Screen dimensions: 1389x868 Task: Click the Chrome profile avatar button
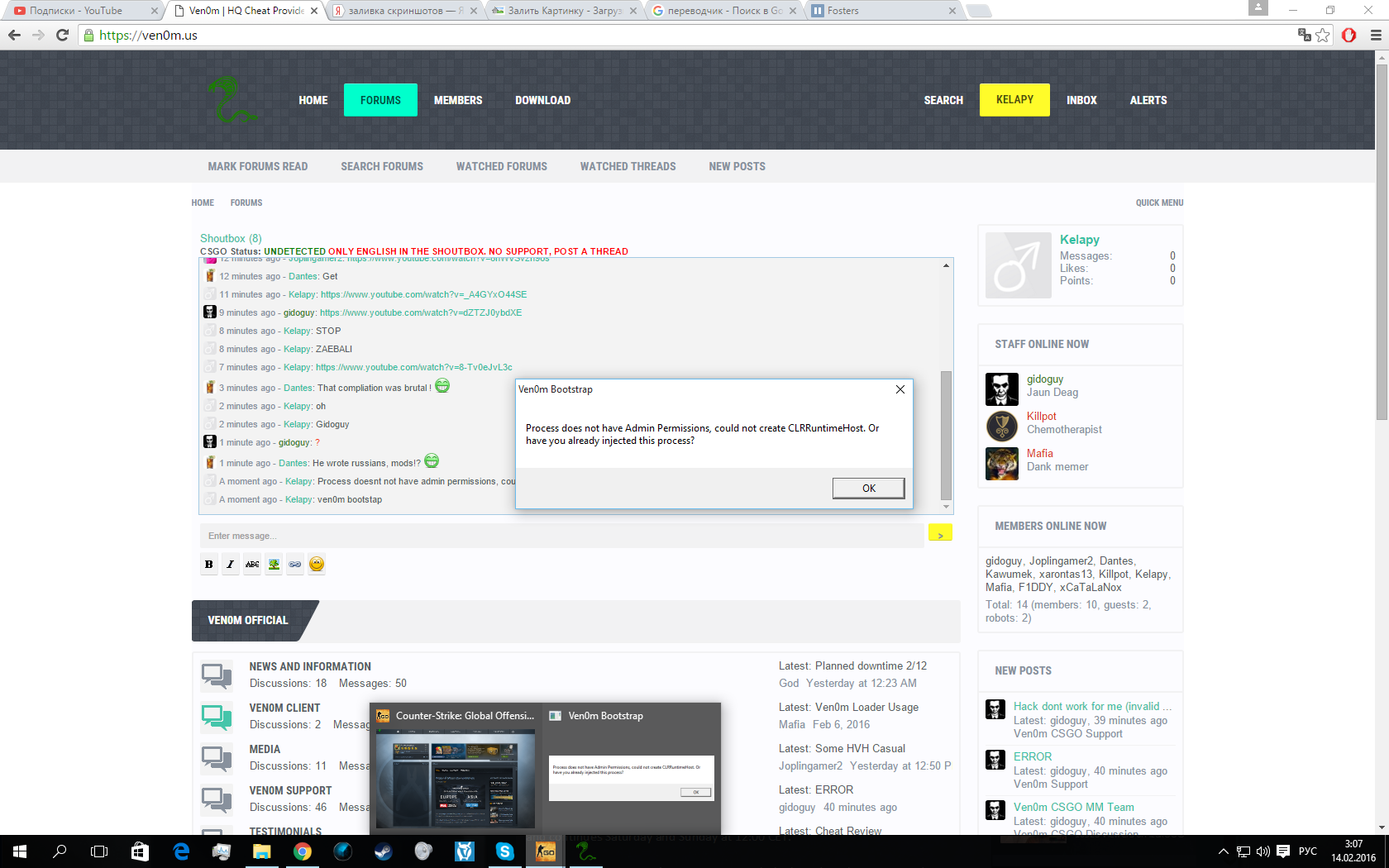pyautogui.click(x=1258, y=7)
